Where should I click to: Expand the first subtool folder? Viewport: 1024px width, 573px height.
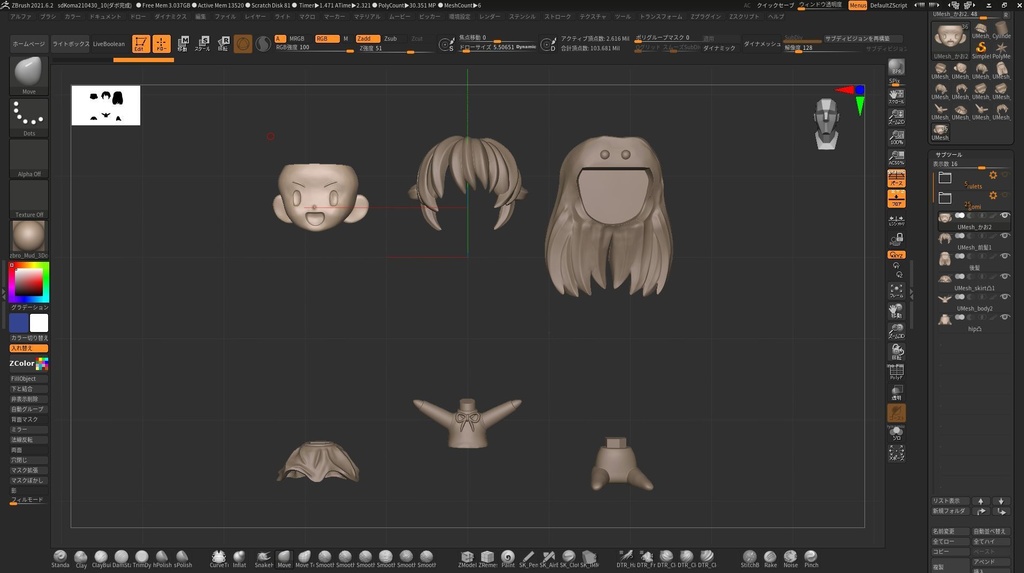(945, 177)
